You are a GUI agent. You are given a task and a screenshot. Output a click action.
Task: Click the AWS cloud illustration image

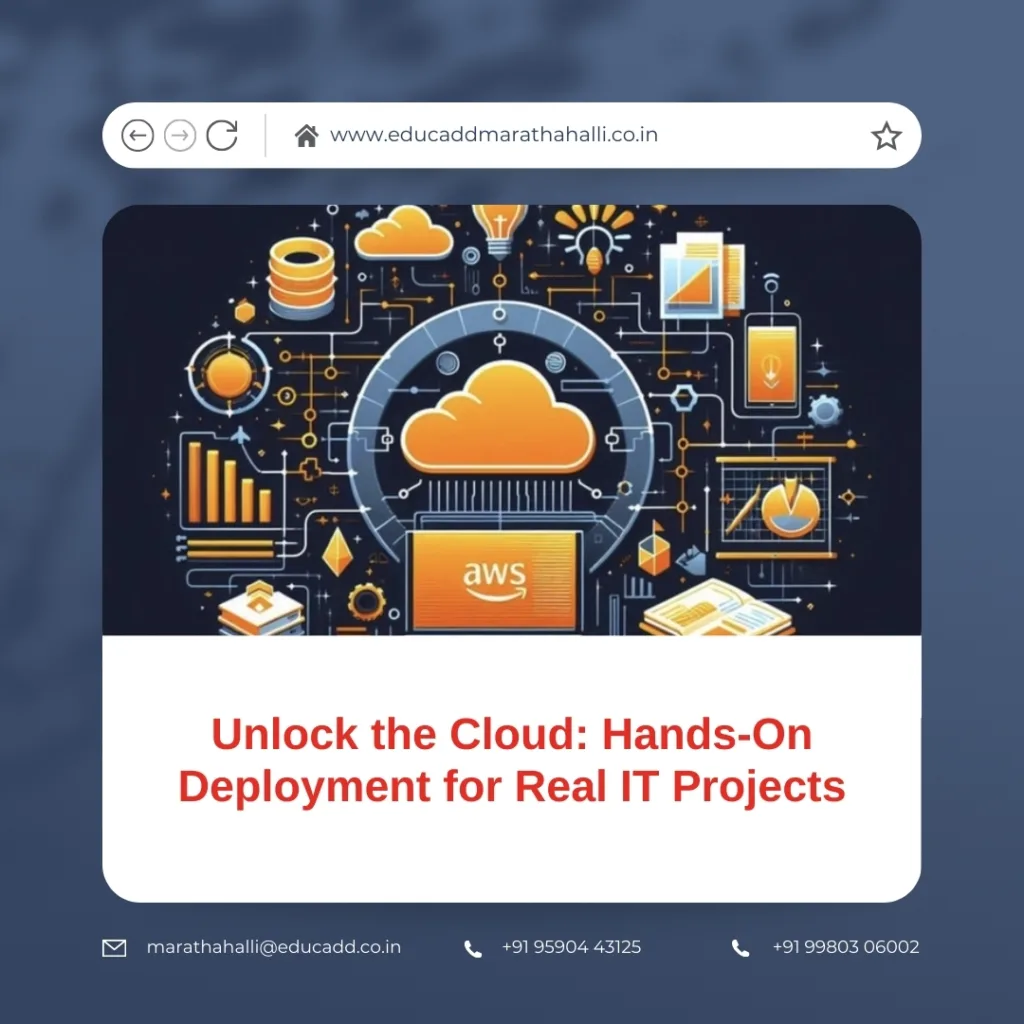click(x=512, y=419)
